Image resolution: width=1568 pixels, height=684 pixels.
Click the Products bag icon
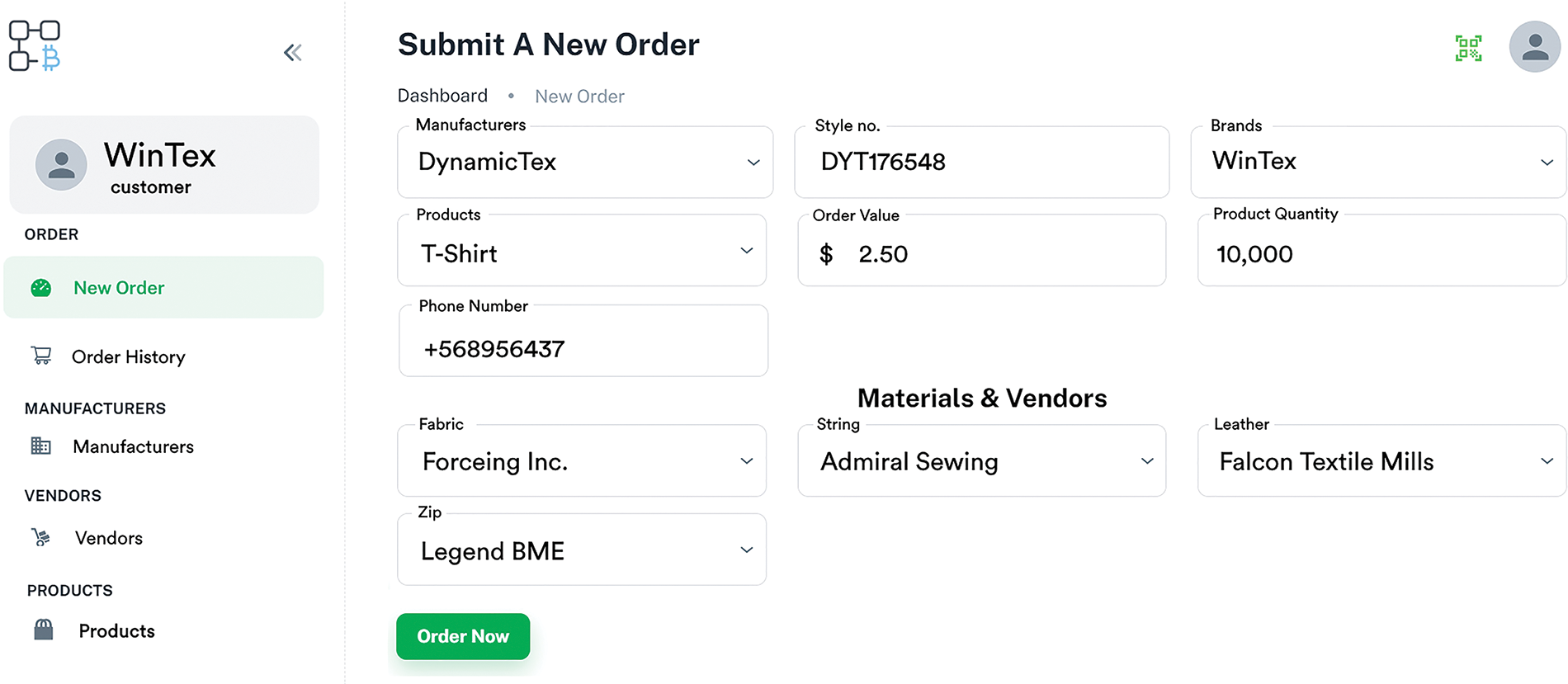pos(44,630)
